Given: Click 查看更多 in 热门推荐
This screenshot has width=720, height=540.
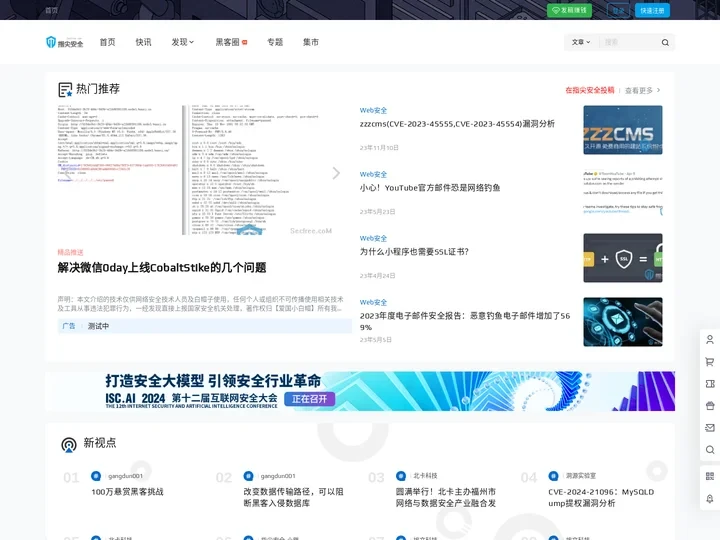Looking at the screenshot, I should coord(642,90).
